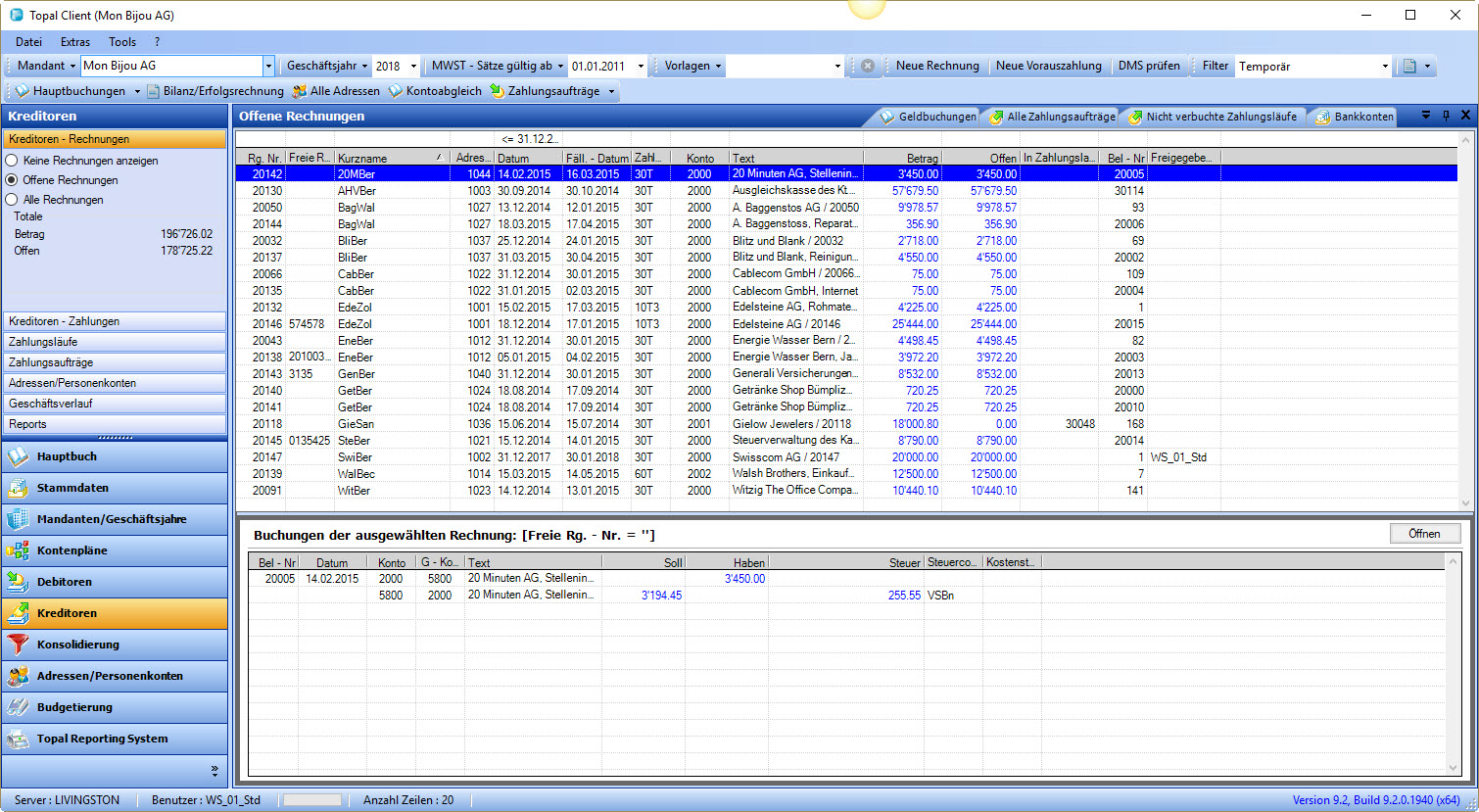Click the Öffnen button
1479x812 pixels.
pyautogui.click(x=1424, y=534)
